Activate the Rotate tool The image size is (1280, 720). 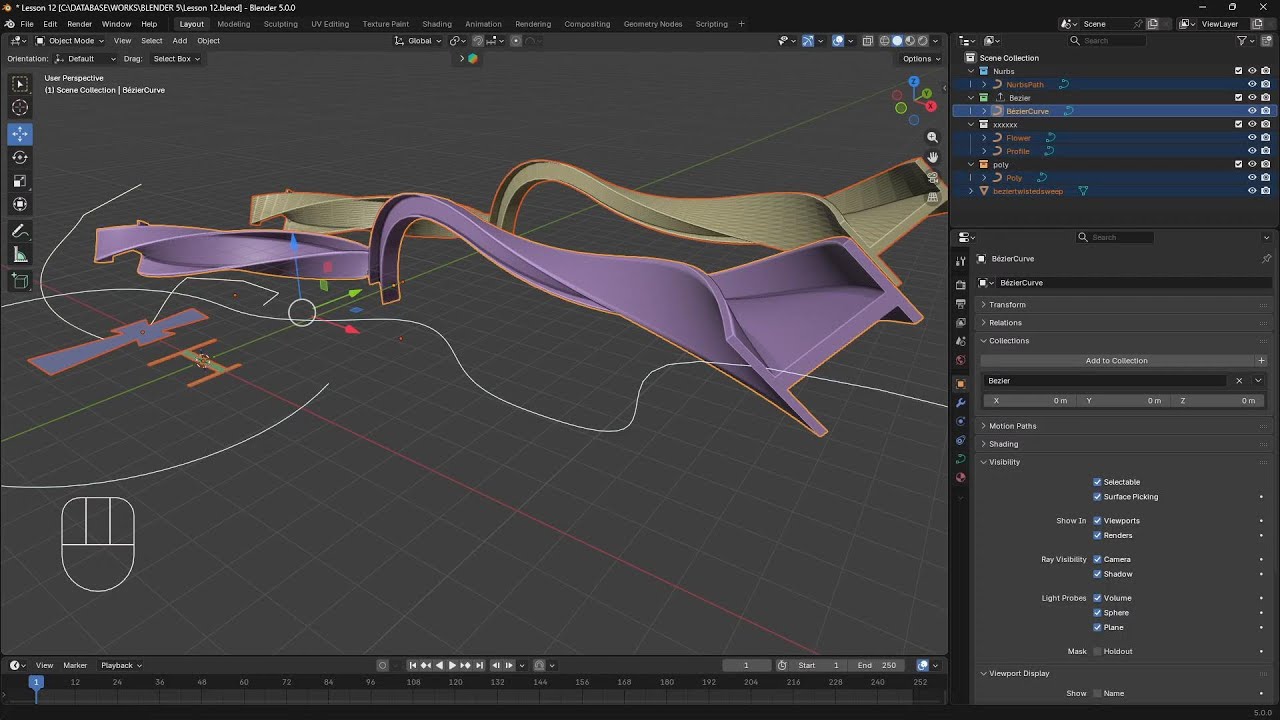point(20,157)
